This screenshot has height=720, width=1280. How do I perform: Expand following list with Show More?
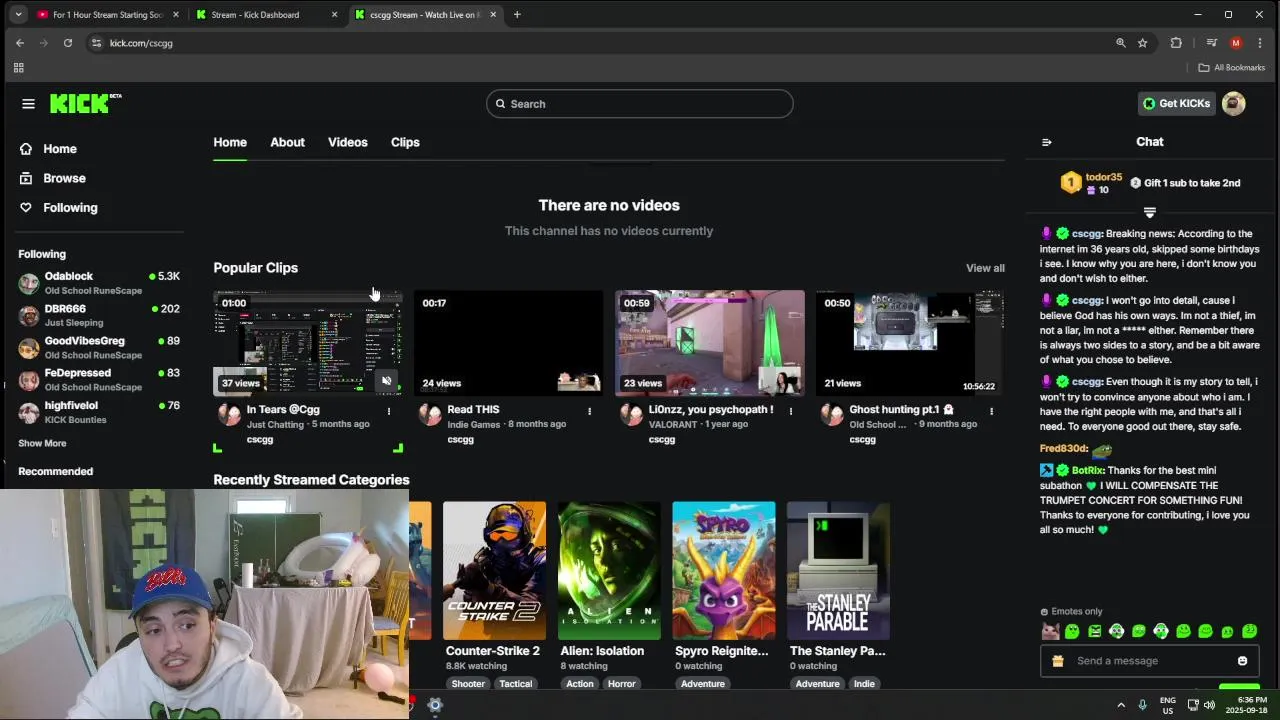point(42,443)
